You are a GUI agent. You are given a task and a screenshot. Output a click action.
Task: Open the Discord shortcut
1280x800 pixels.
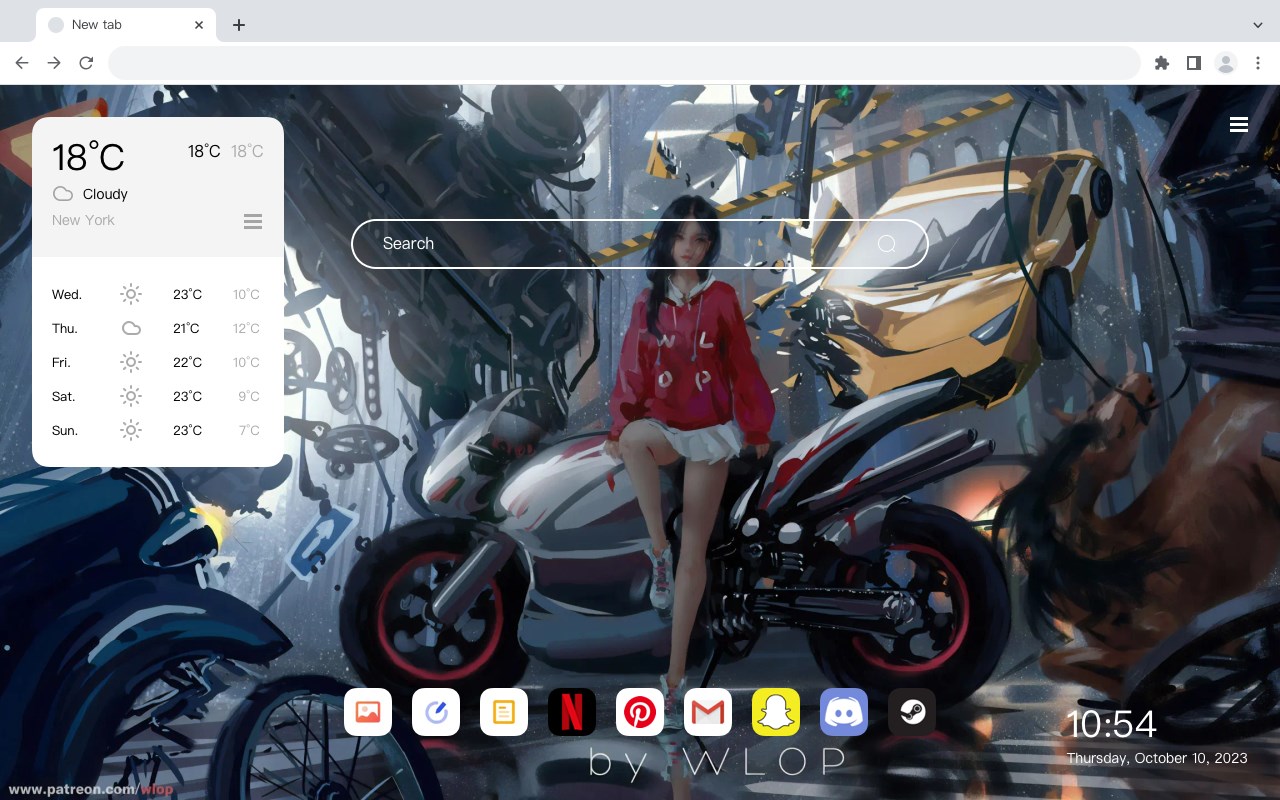coord(844,712)
